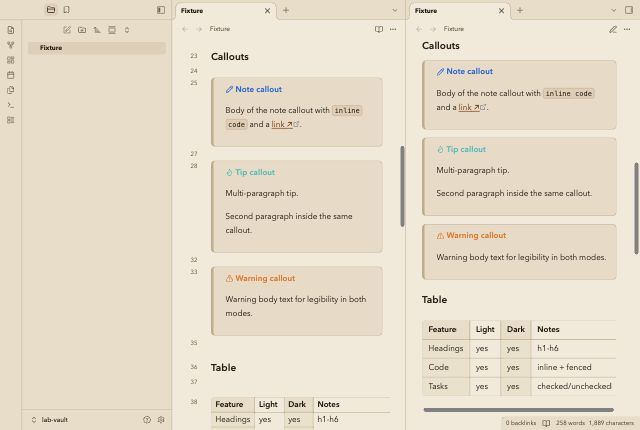
Task: Click the reading pane vertical scrollbar
Action: (636, 208)
